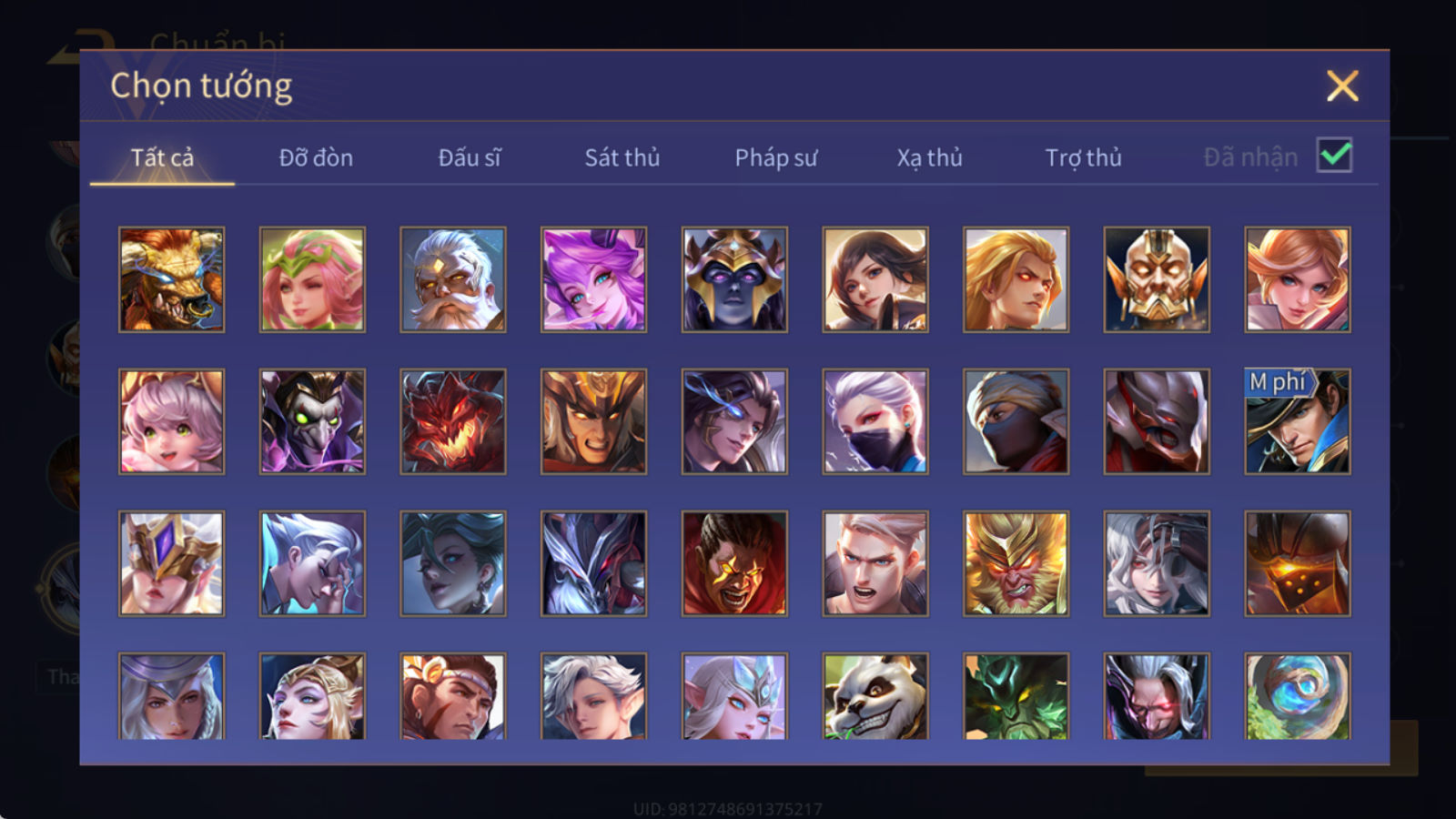Image resolution: width=1456 pixels, height=819 pixels.
Task: Choose the hero marked "M phí"
Action: coord(1297,421)
